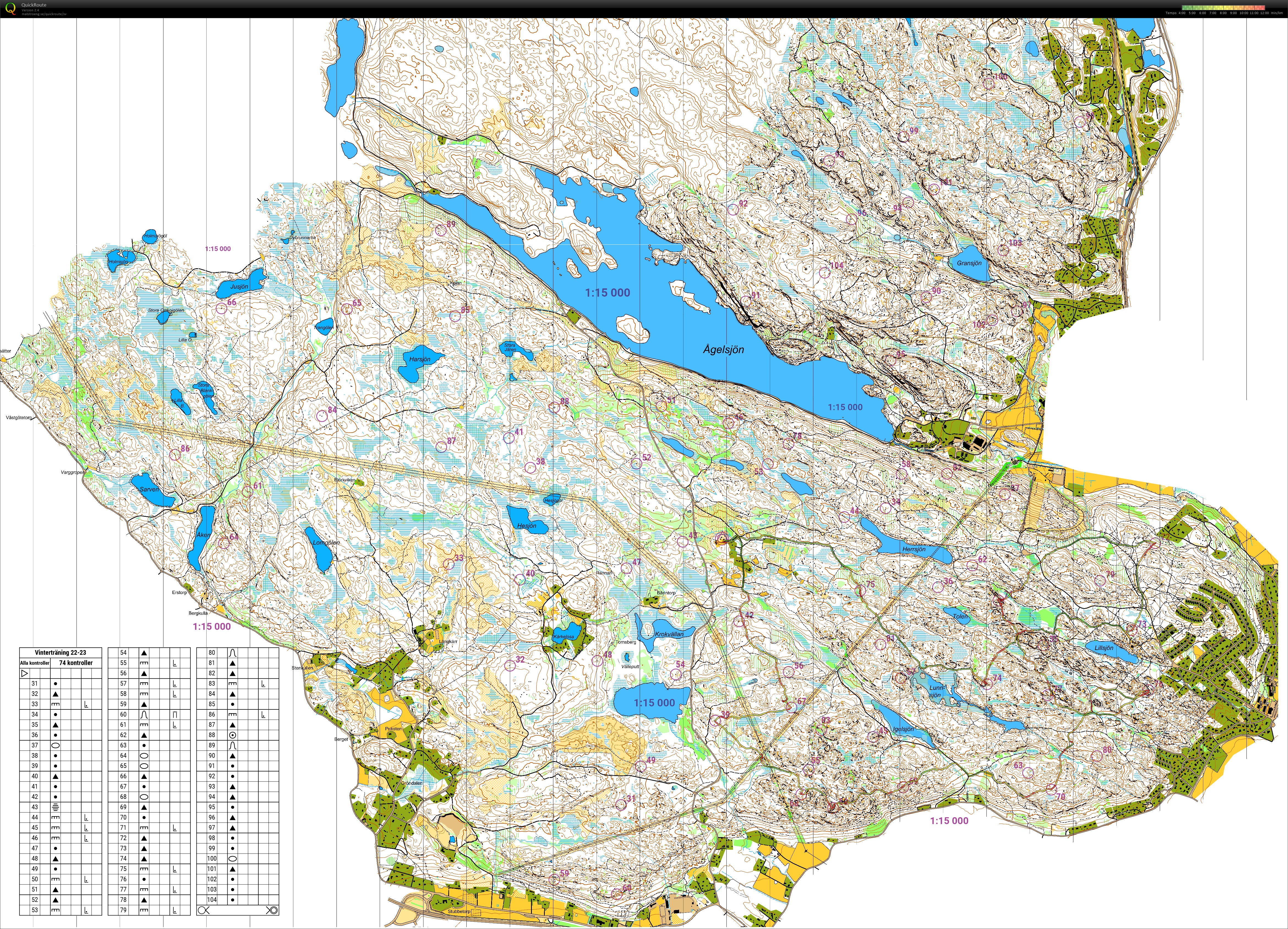Click the 'Version 2.4' text
Screen dimensions: 1288x929
pyautogui.click(x=30, y=10)
